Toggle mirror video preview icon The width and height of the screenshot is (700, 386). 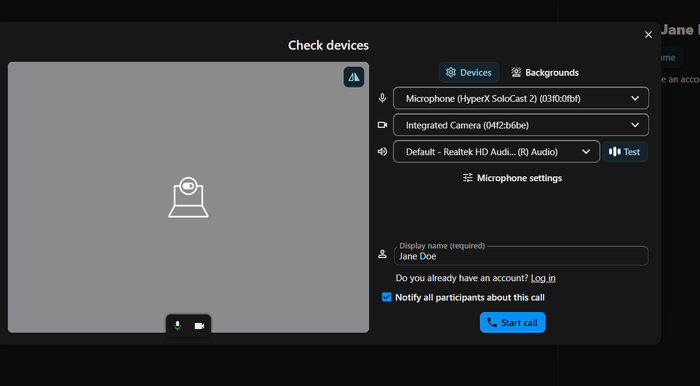click(x=354, y=77)
